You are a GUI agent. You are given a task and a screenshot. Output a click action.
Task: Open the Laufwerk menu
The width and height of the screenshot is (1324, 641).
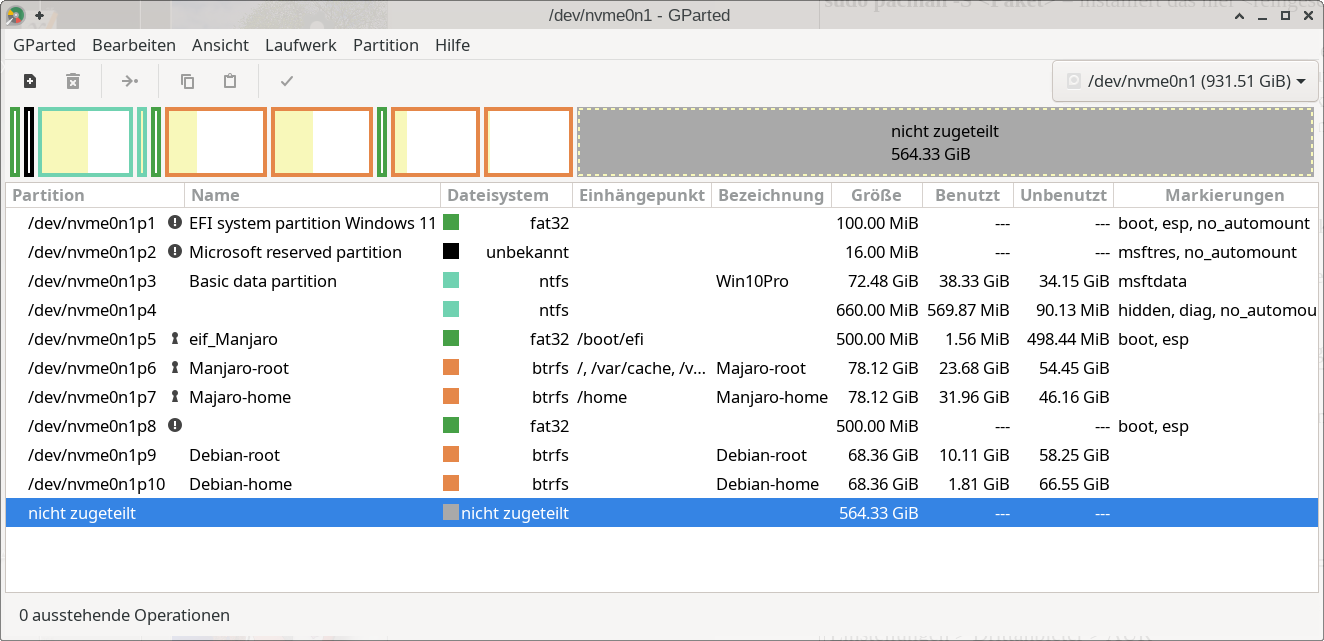click(301, 45)
